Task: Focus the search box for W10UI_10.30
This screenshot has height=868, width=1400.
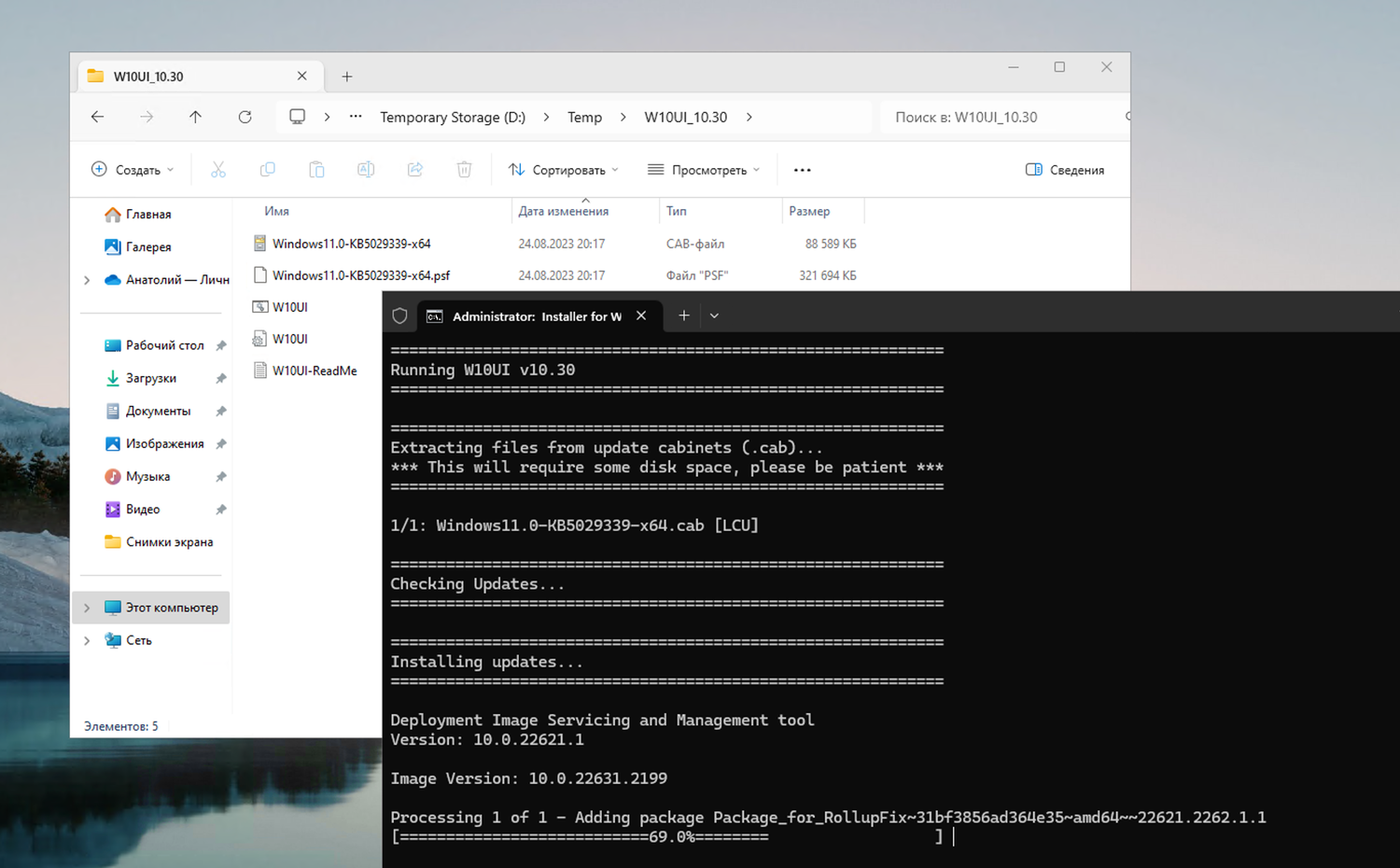Action: tap(1004, 117)
